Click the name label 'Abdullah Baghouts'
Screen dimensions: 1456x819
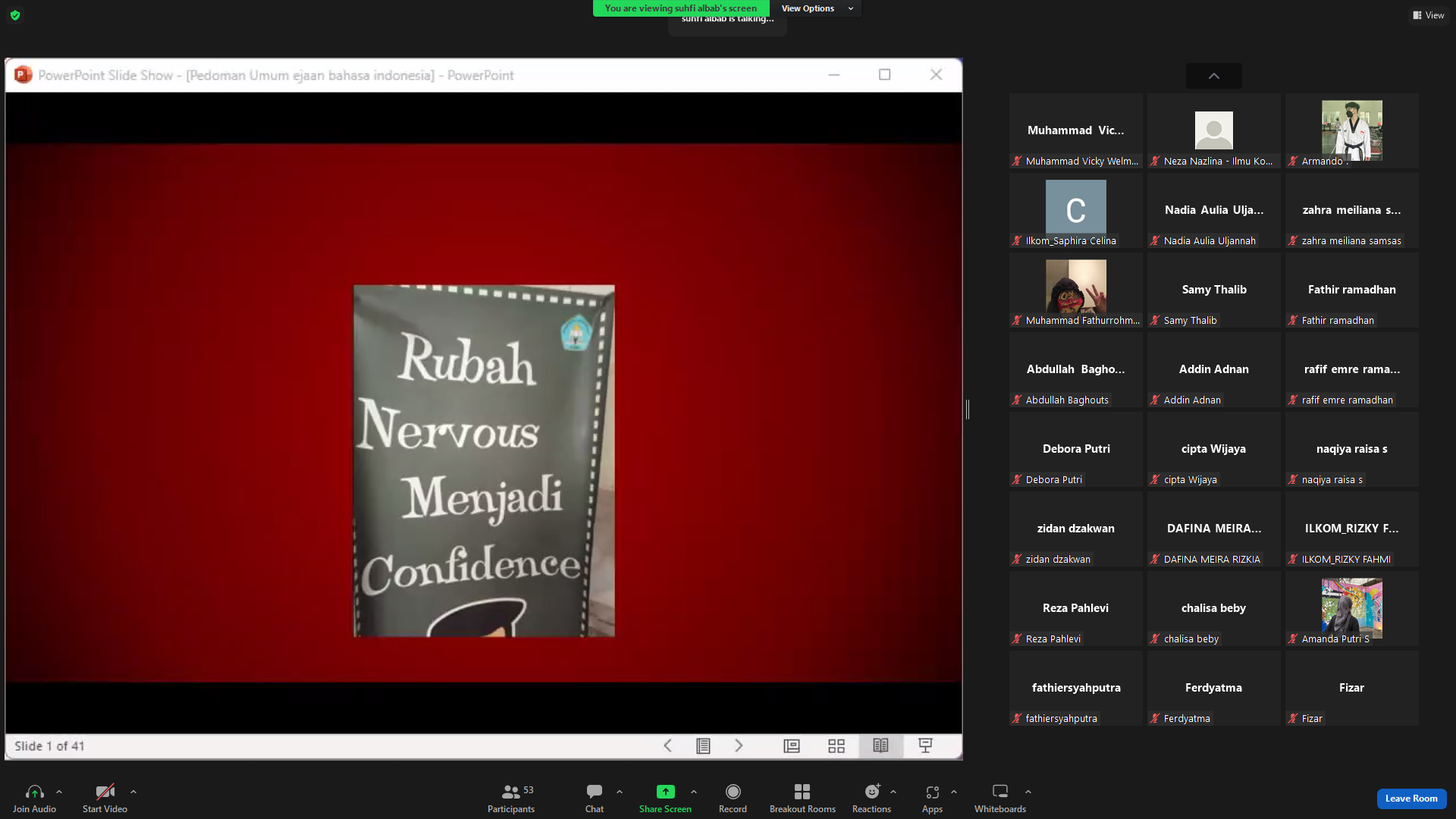(1067, 400)
